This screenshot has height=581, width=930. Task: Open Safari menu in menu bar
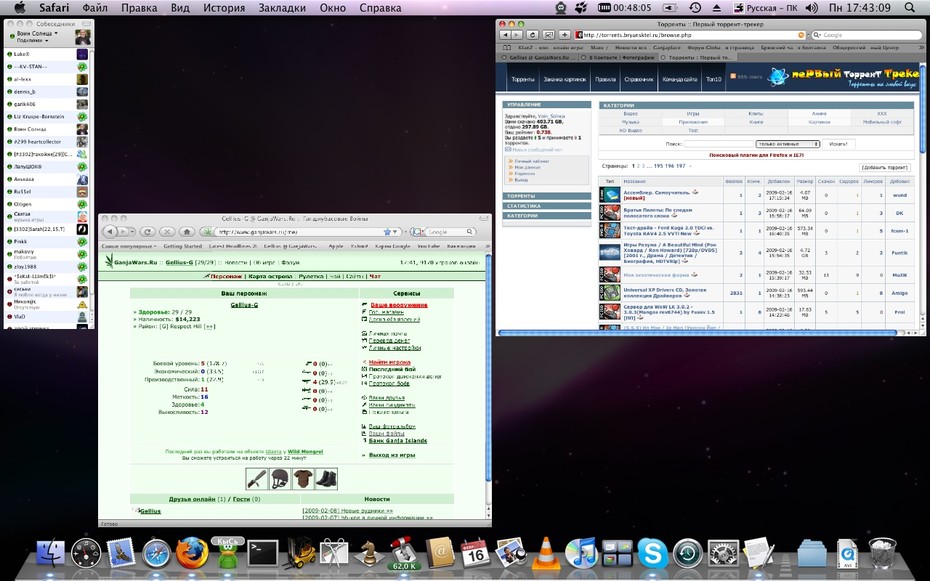click(x=53, y=8)
